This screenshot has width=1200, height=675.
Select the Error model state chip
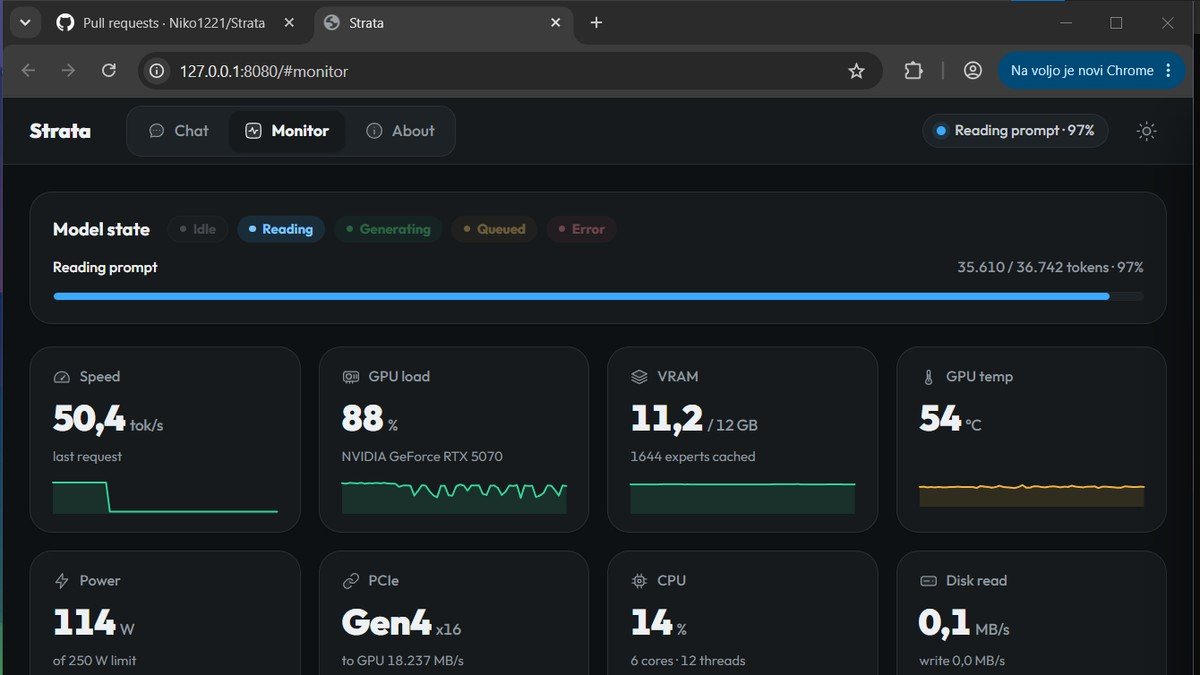[581, 229]
